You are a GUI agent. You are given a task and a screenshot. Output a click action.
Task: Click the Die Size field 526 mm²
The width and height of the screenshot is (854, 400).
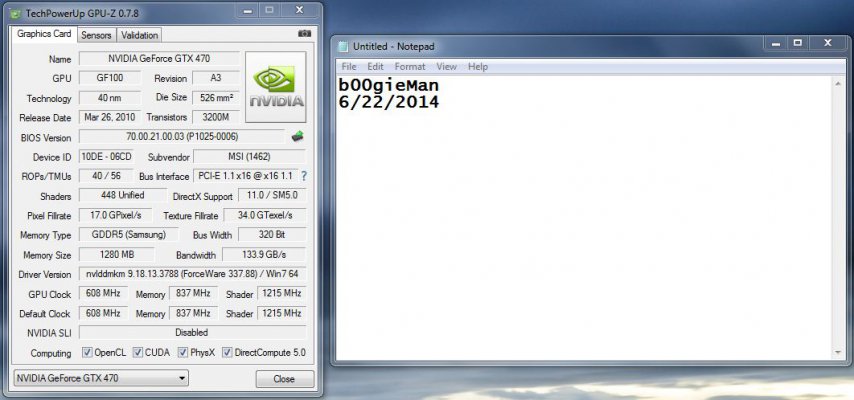216,98
